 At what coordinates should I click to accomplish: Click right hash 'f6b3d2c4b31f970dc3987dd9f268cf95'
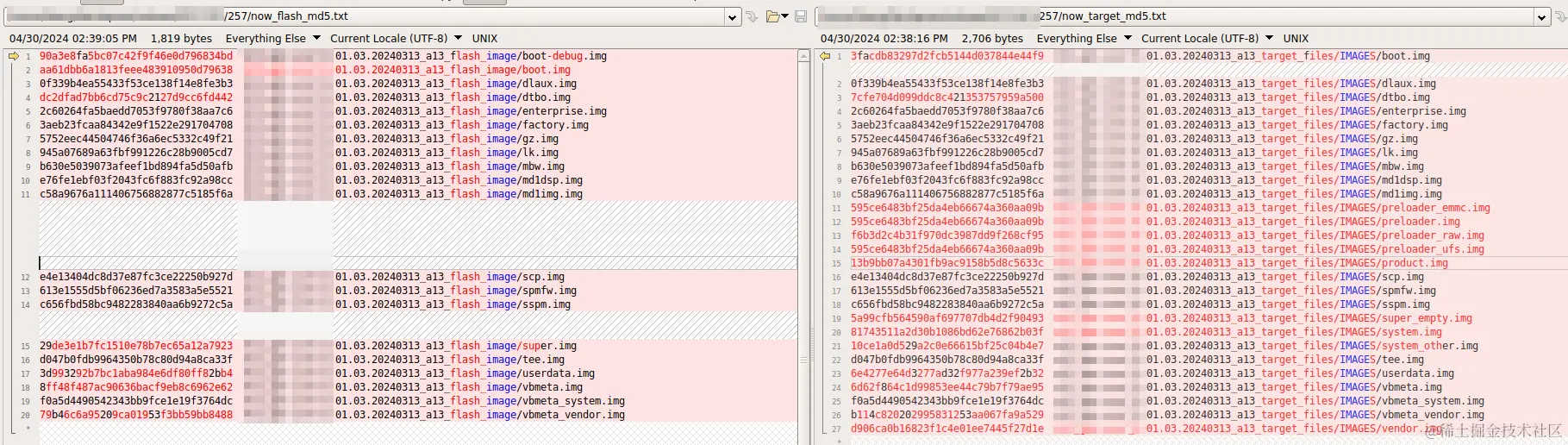947,235
